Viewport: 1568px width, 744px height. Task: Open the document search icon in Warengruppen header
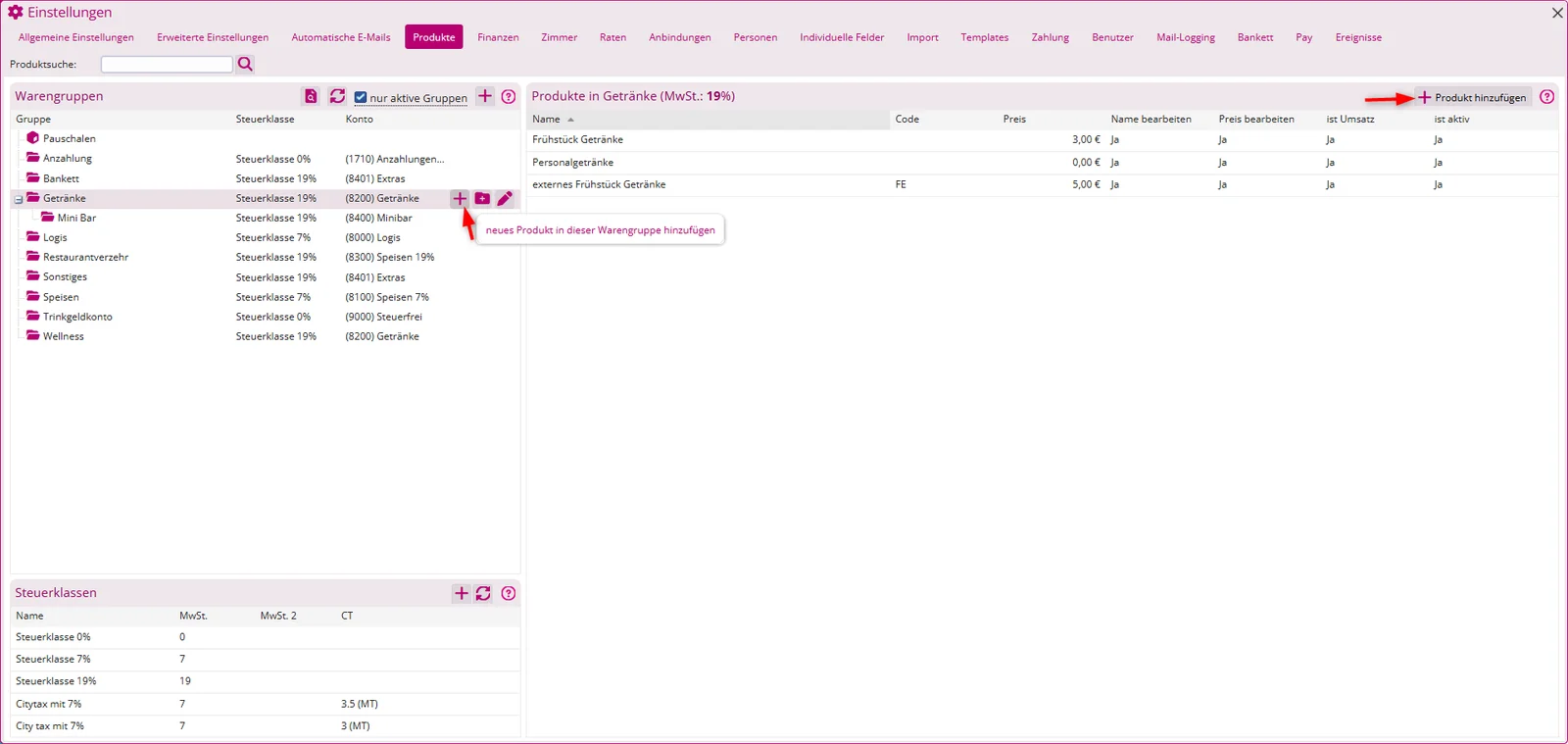pyautogui.click(x=311, y=96)
